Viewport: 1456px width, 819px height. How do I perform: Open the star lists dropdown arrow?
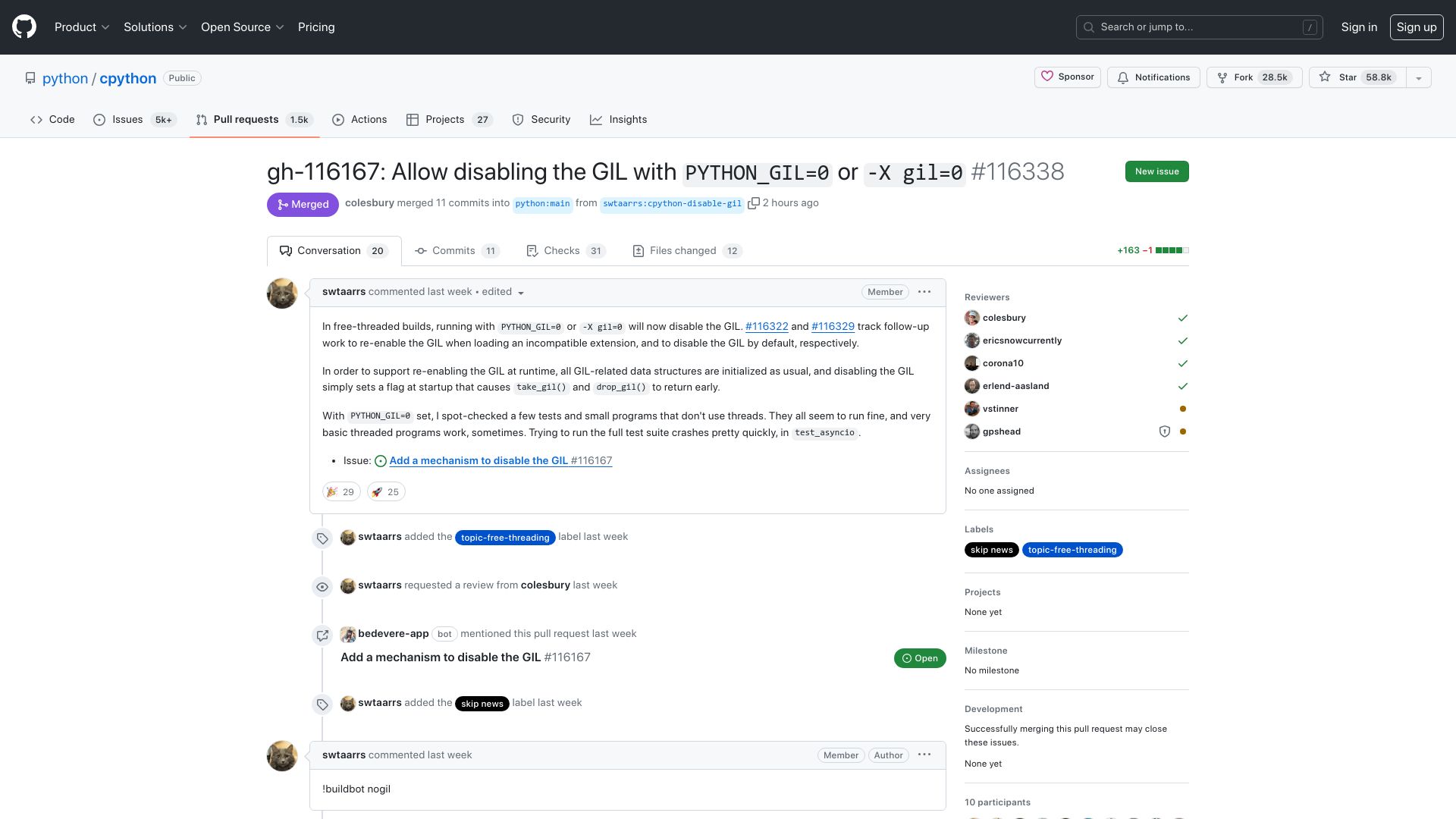[1419, 77]
